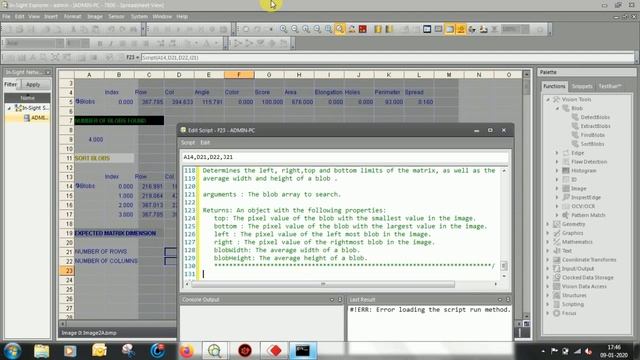The width and height of the screenshot is (640, 360).
Task: Click the red grid icon in toolbar
Action: pos(362,29)
